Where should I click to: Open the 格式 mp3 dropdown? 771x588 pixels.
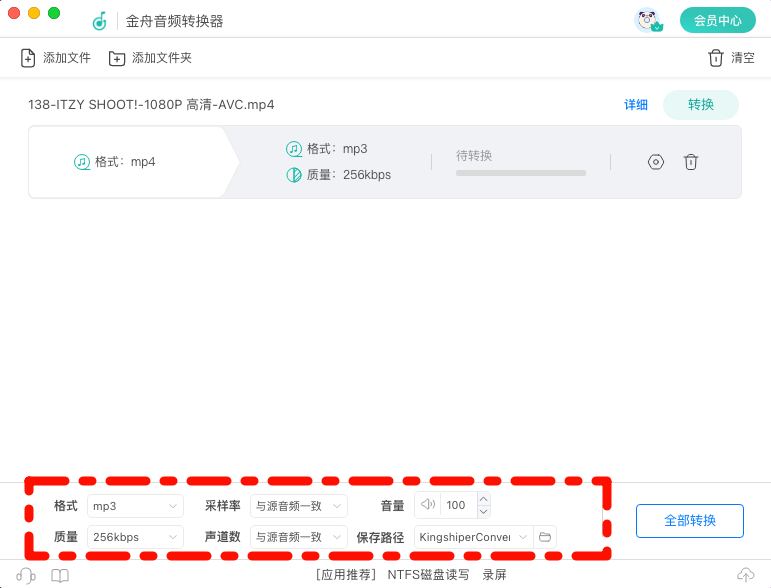coord(135,506)
